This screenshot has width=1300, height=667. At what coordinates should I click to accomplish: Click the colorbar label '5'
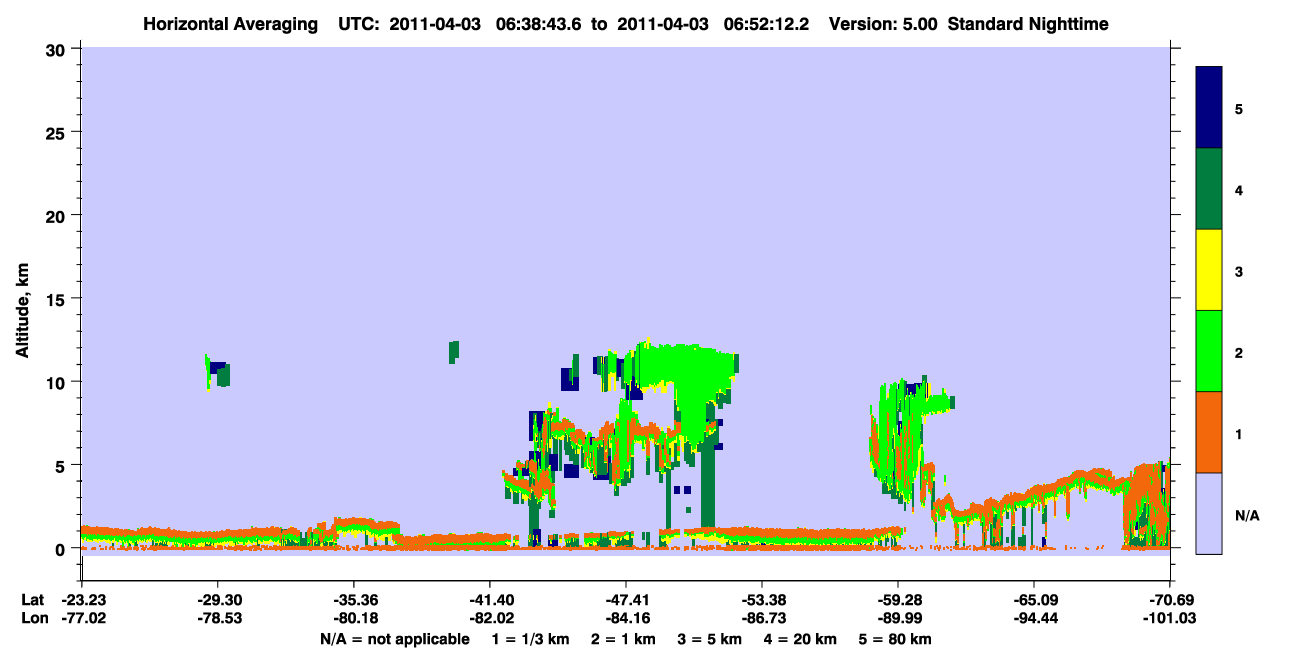pos(1239,108)
